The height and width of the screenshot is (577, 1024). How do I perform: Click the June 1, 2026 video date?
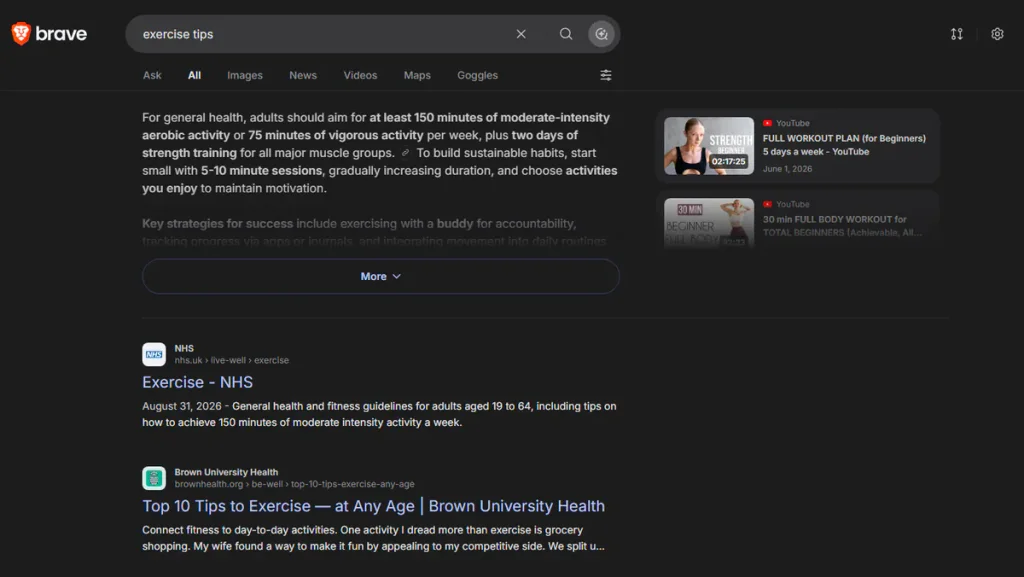[788, 168]
